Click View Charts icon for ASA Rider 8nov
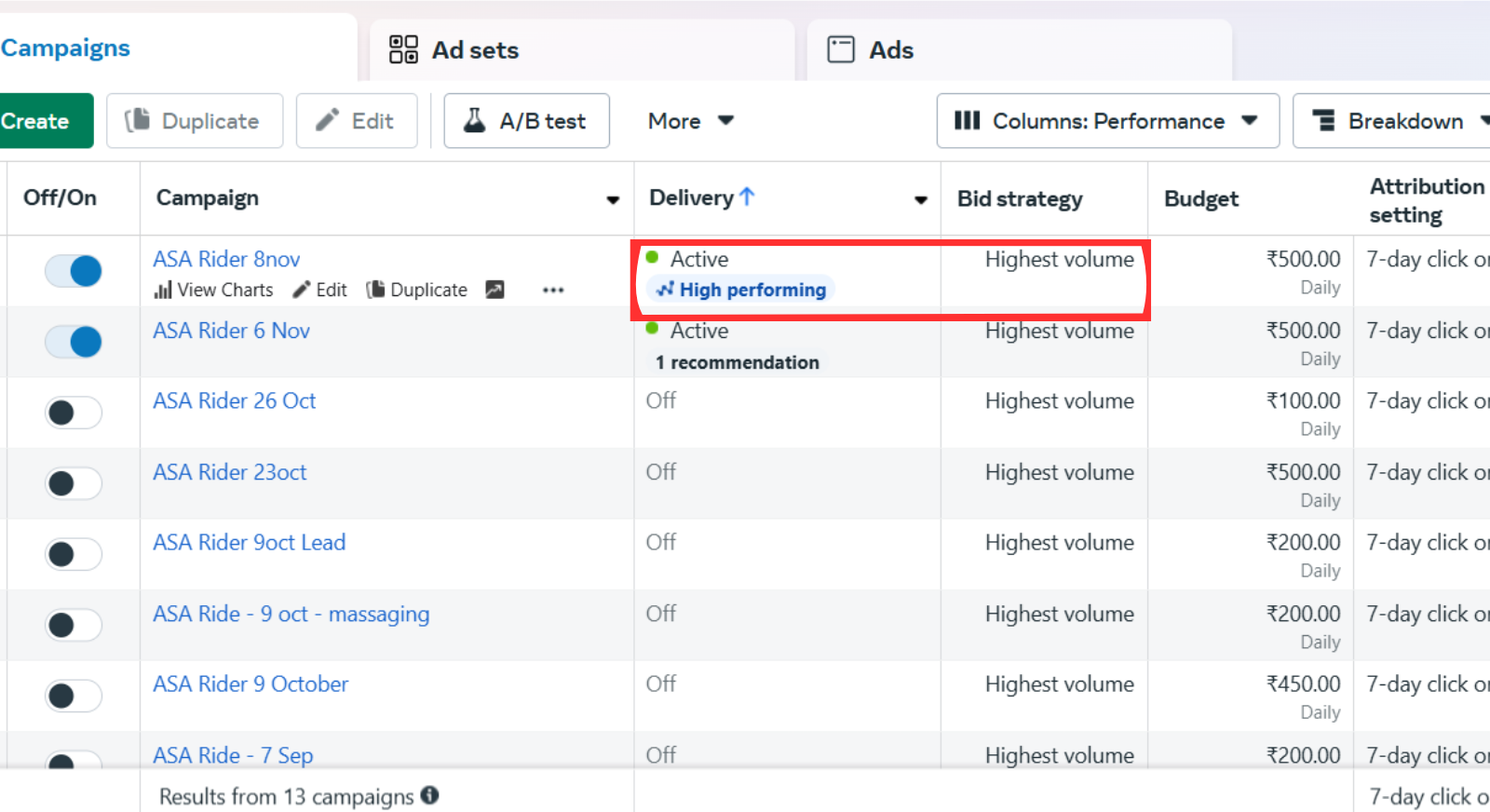1490x812 pixels. (164, 291)
